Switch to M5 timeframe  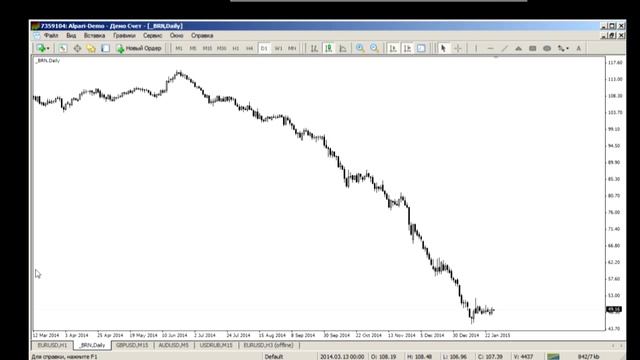(x=193, y=48)
